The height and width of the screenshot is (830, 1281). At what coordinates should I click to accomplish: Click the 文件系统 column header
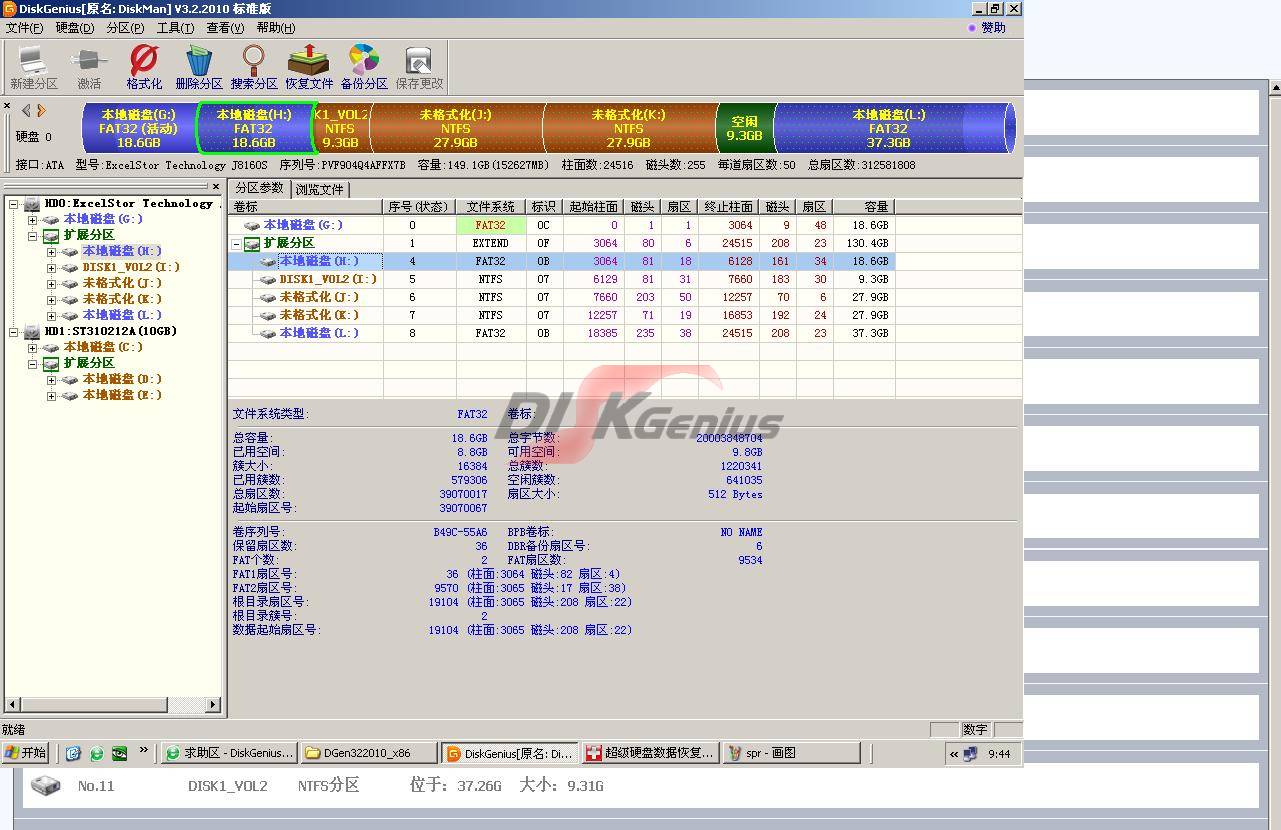click(491, 207)
